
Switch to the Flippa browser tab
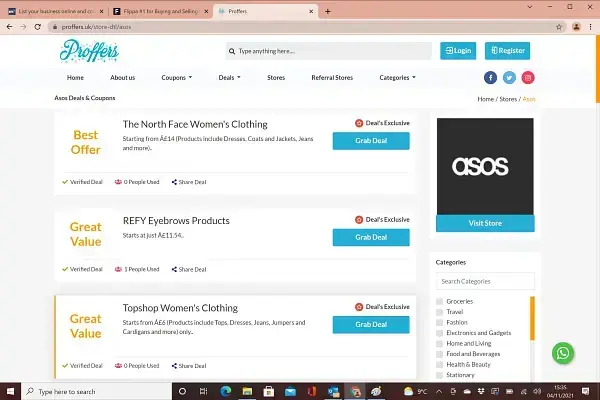161,11
